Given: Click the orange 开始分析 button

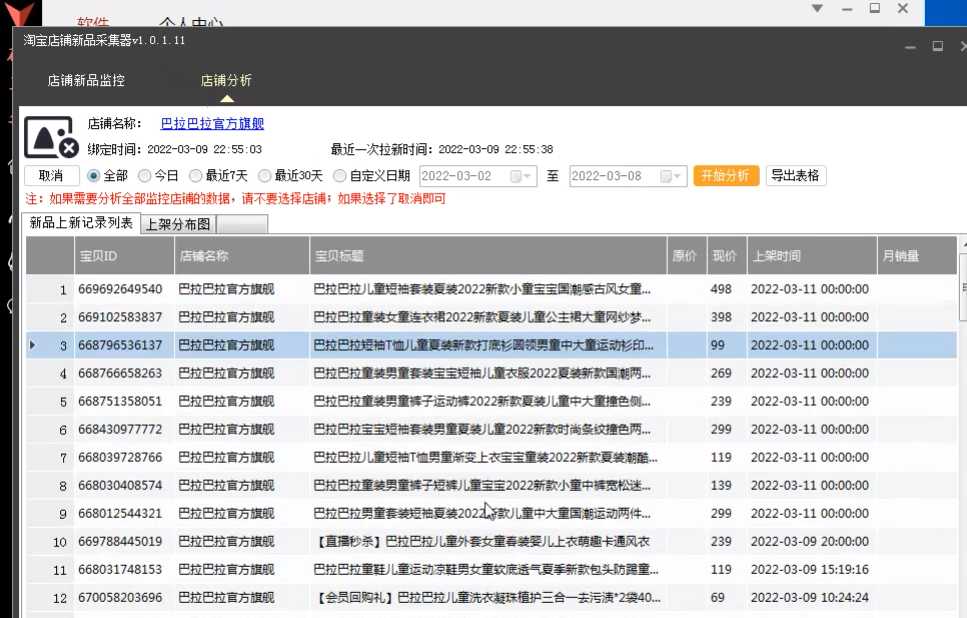Looking at the screenshot, I should [726, 176].
